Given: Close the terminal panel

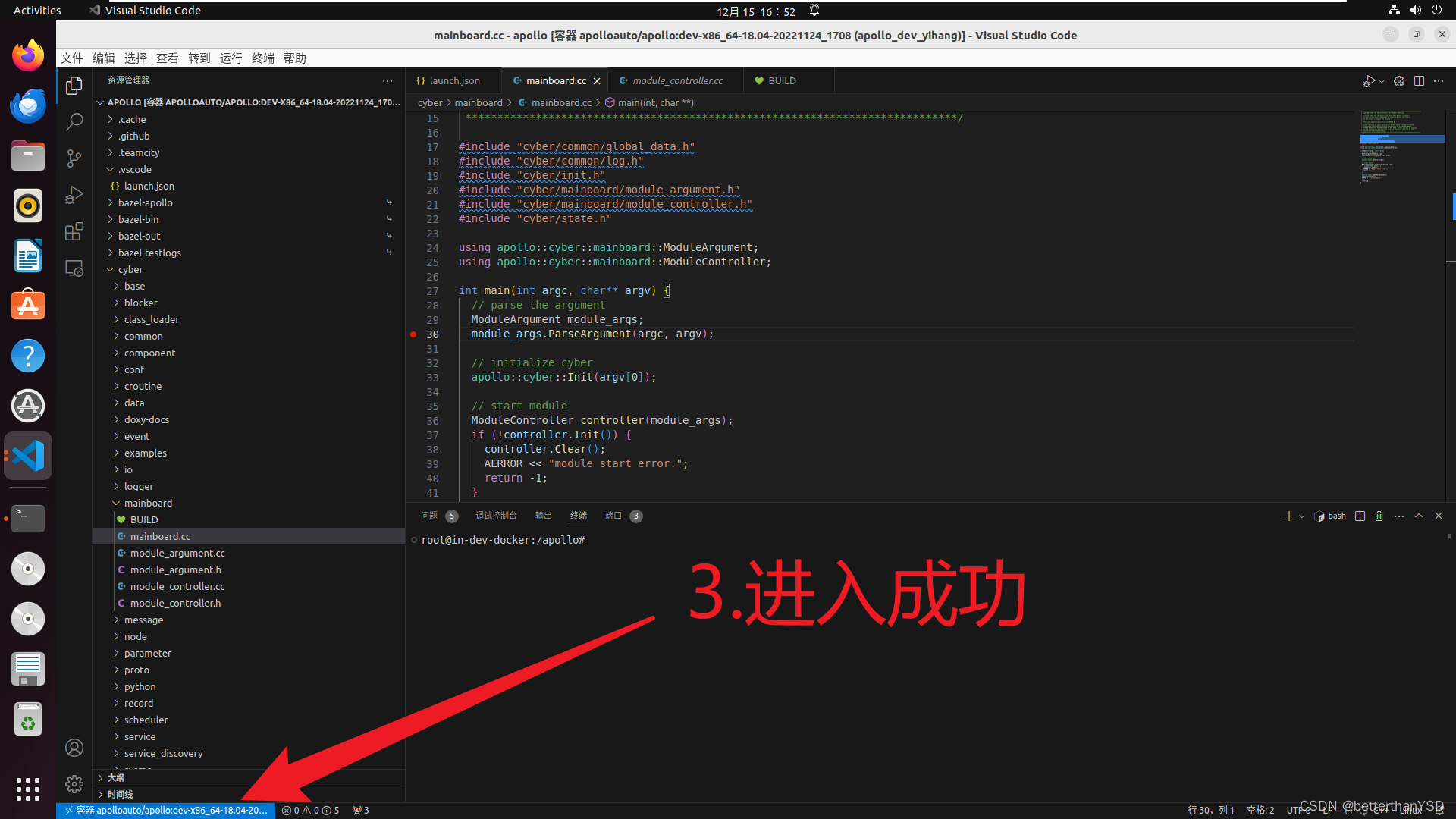Looking at the screenshot, I should 1439,516.
